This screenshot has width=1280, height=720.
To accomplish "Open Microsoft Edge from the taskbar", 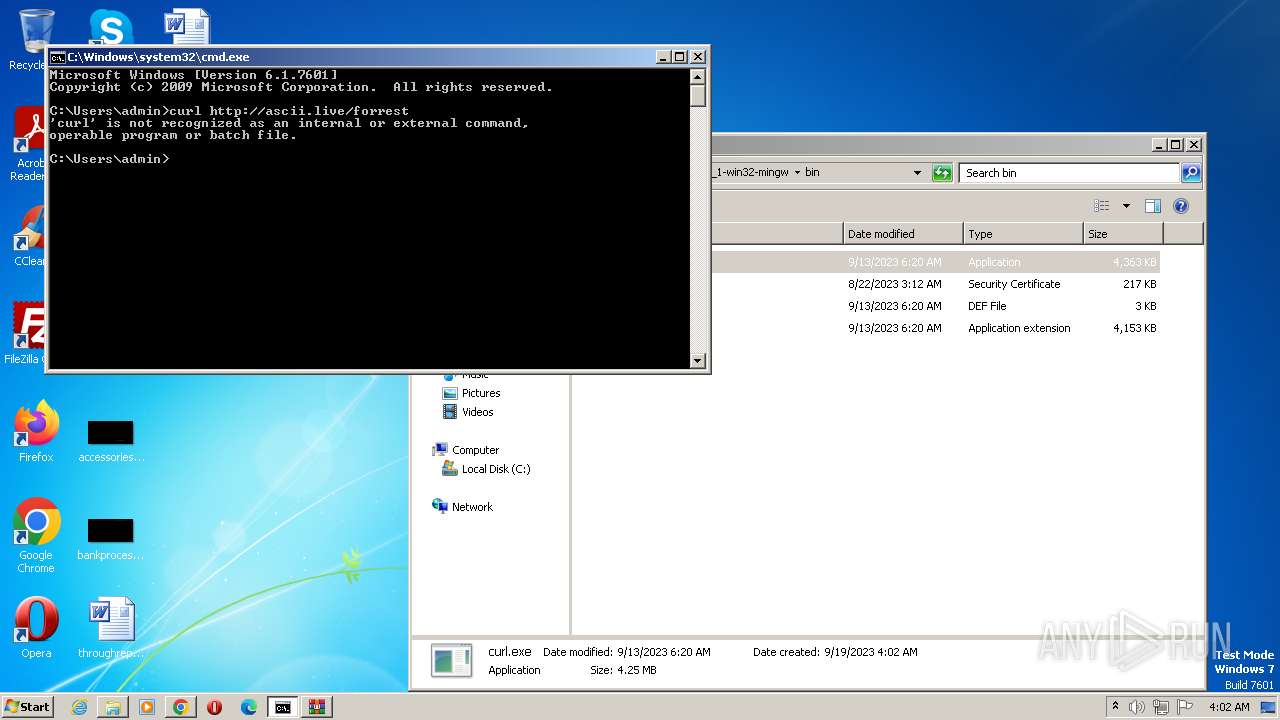I will tap(249, 707).
